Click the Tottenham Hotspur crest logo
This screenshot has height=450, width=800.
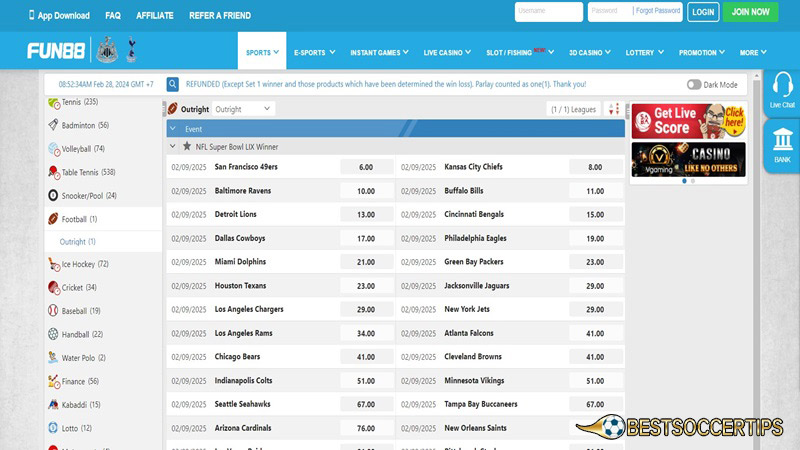tap(132, 49)
